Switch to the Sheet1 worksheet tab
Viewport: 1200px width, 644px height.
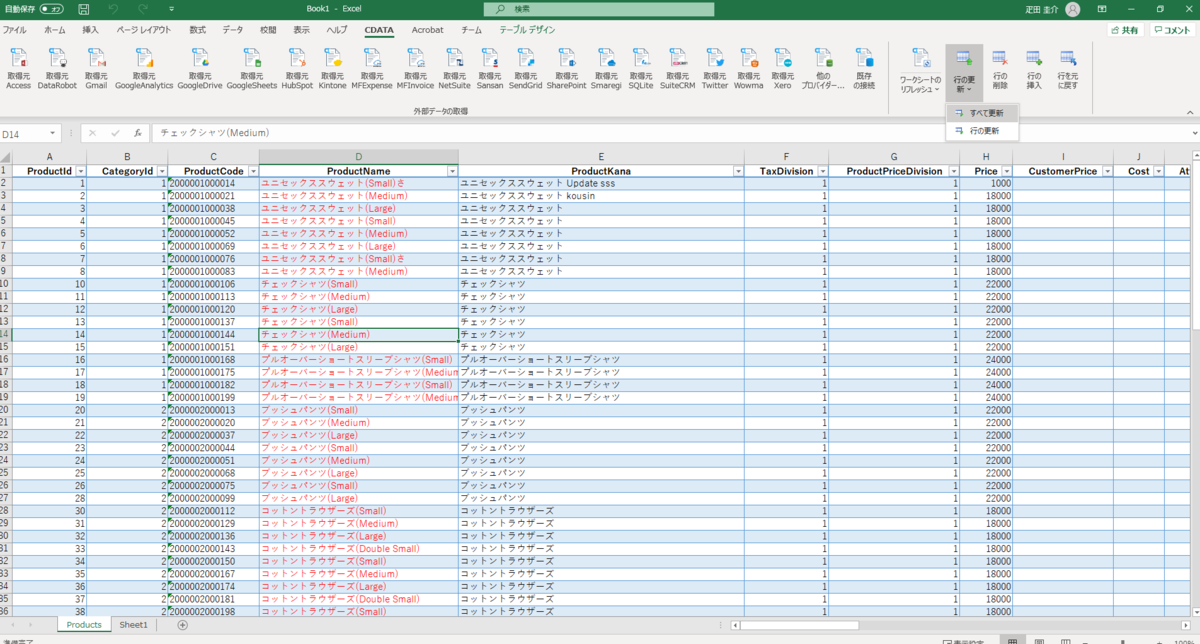pos(133,624)
